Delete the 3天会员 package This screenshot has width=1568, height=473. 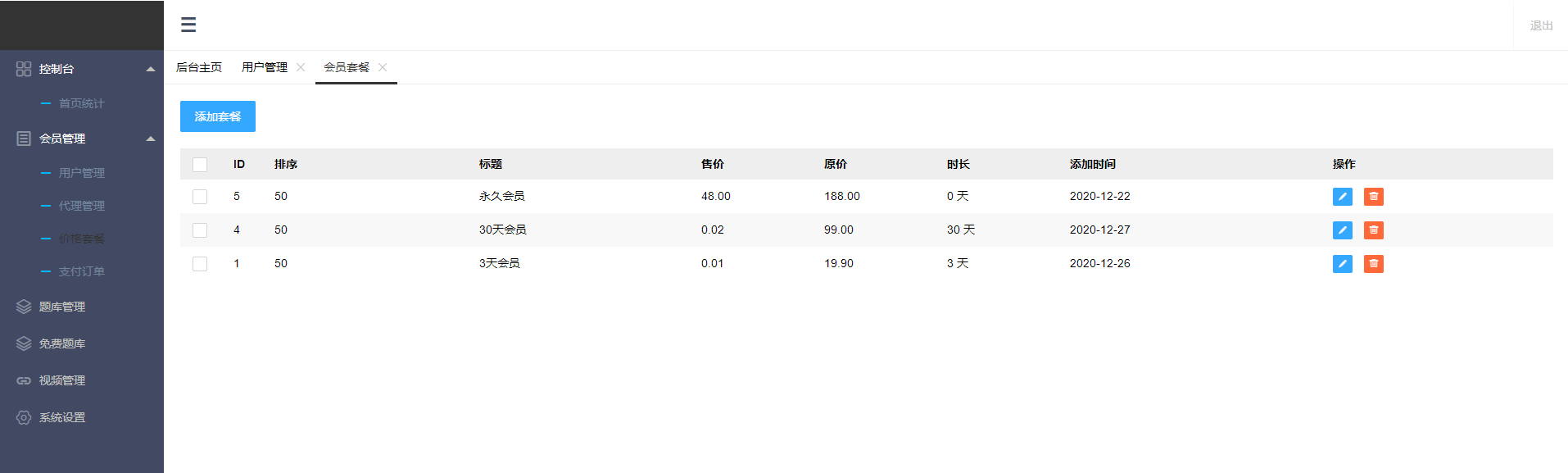pos(1373,264)
